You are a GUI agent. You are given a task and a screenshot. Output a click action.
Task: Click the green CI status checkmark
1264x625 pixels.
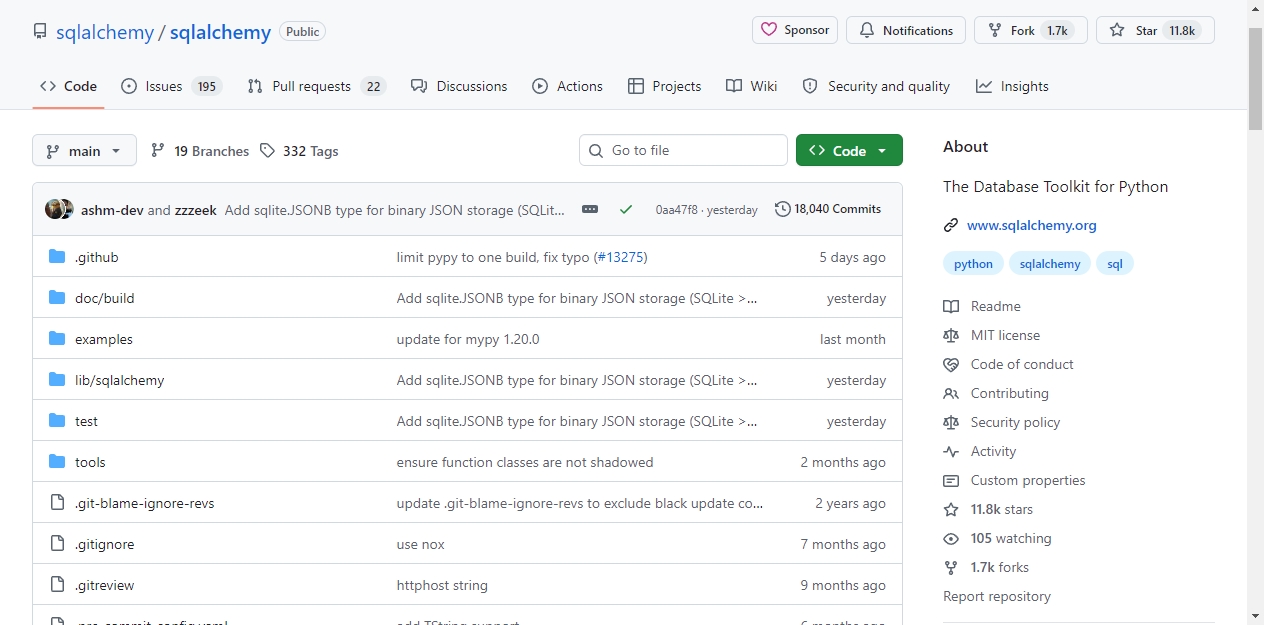[x=626, y=209]
